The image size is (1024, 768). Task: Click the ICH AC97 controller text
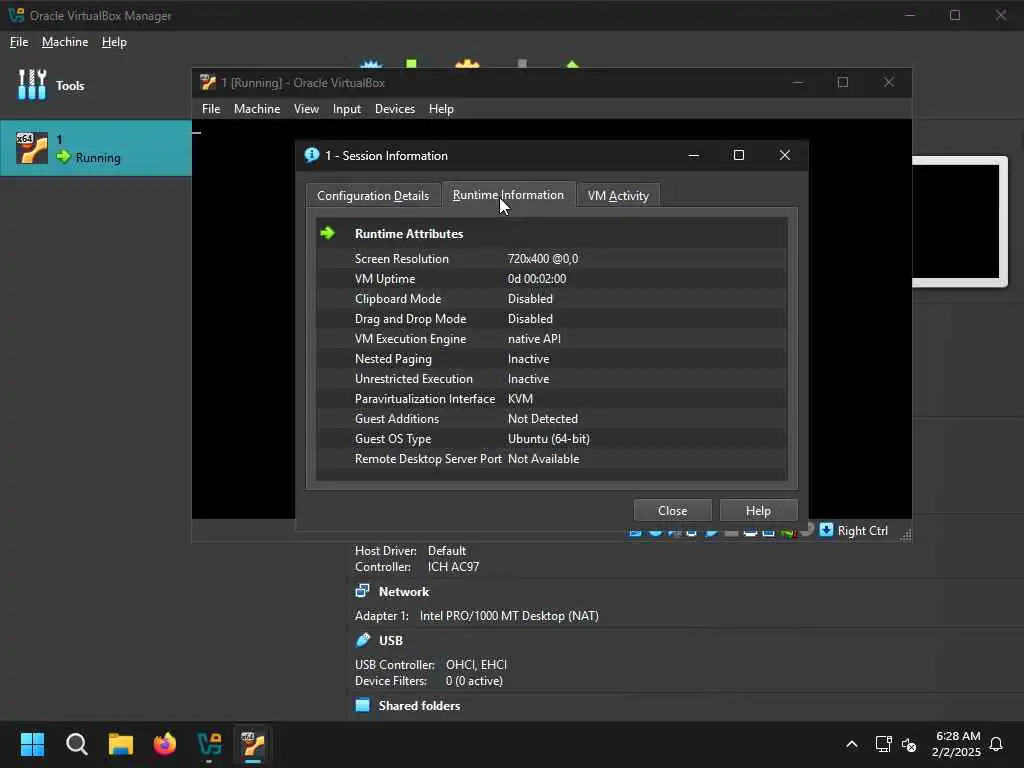coord(453,566)
